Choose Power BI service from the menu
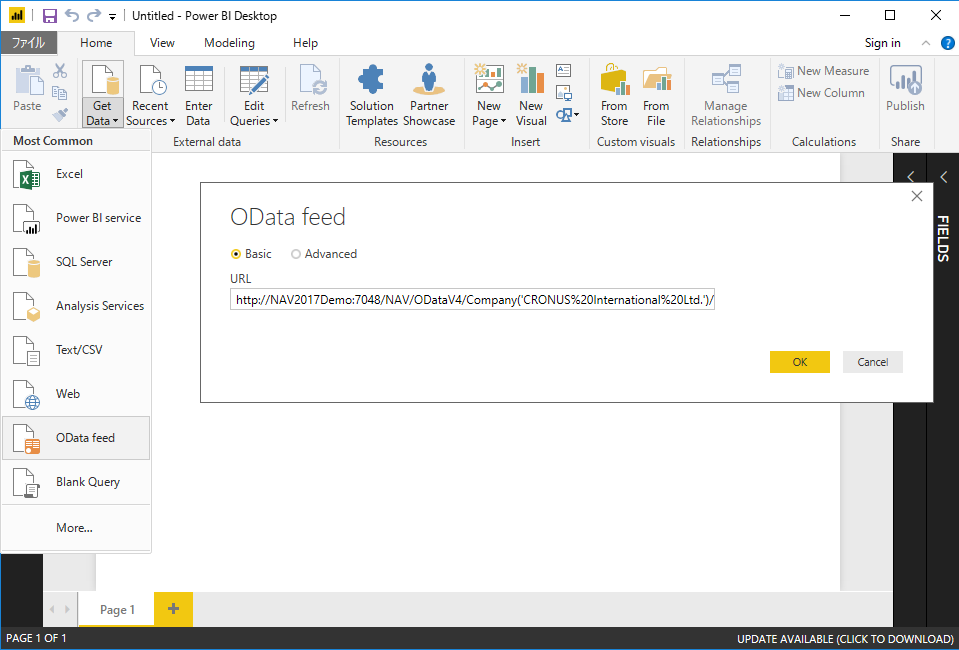The height and width of the screenshot is (650, 959). pos(76,218)
